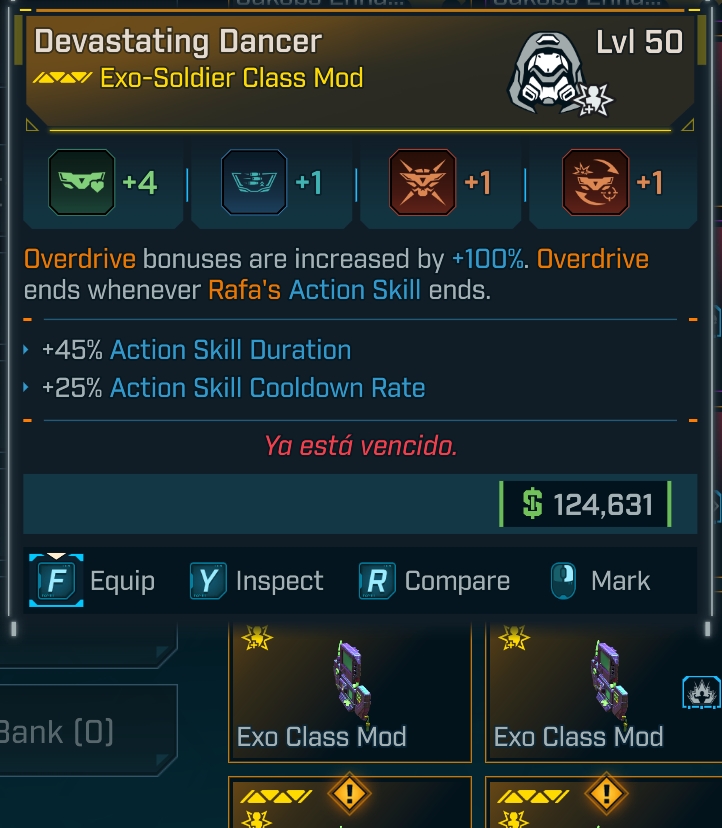
Task: Click the Y key Inspect icon
Action: click(208, 581)
